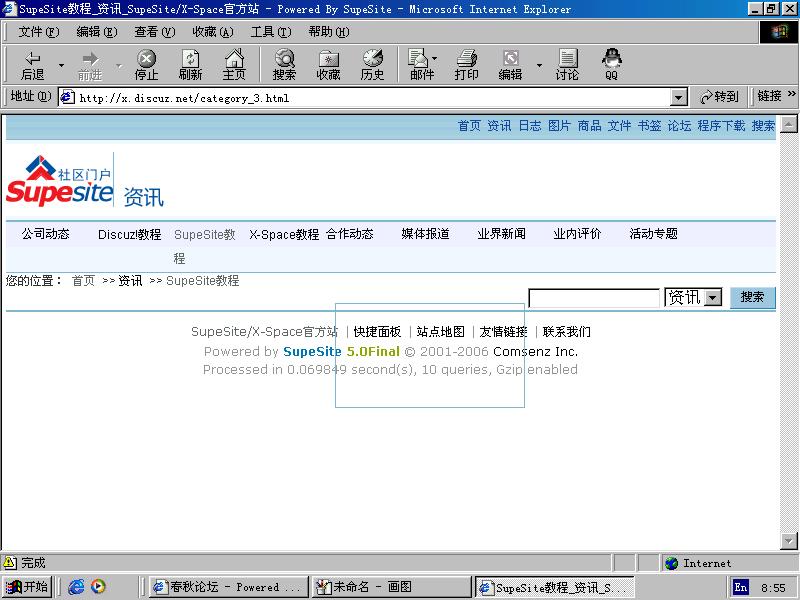This screenshot has height=600, width=800.
Task: Launch Internet Explorer from quick launch
Action: [76, 587]
